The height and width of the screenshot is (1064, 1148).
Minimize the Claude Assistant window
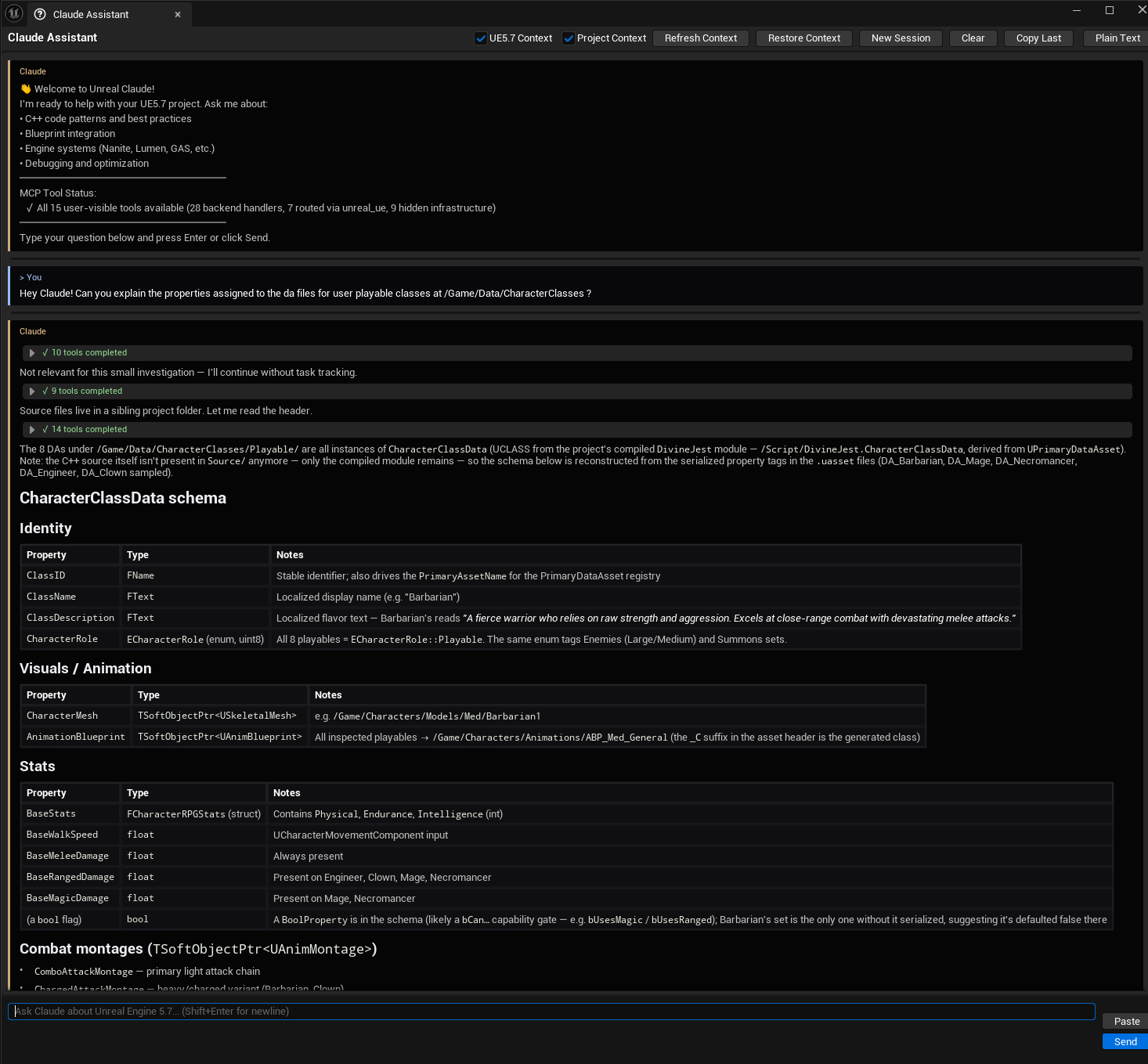click(x=1077, y=10)
